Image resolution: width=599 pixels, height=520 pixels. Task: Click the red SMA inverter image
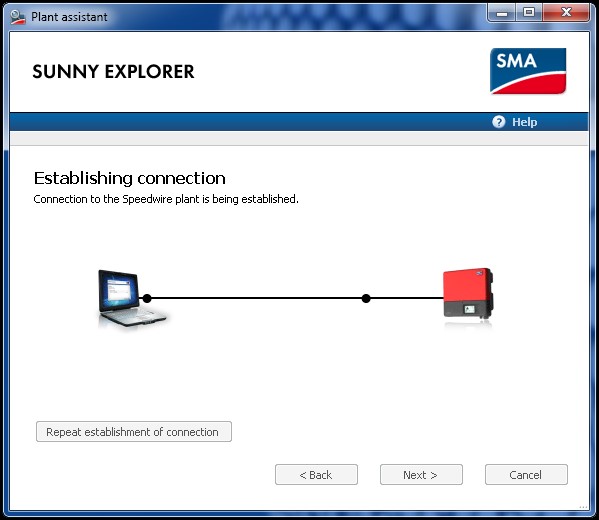(x=468, y=294)
